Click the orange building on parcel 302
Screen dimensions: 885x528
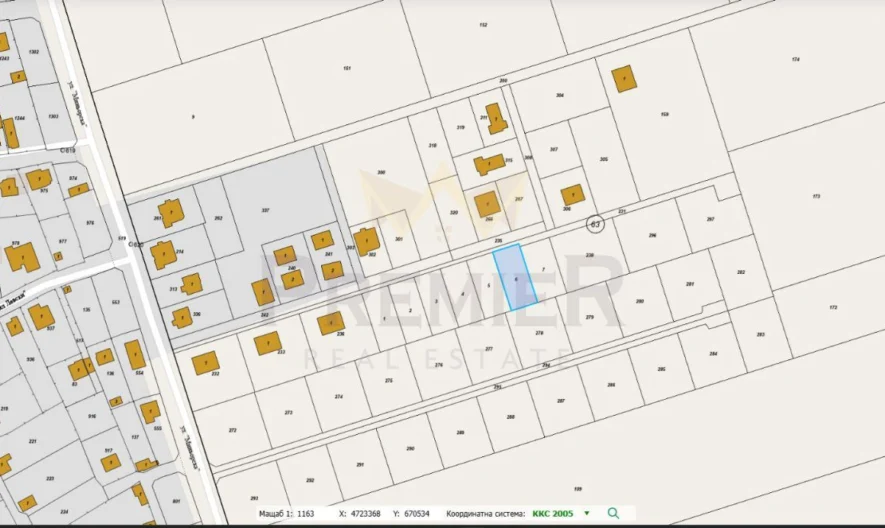pyautogui.click(x=367, y=241)
